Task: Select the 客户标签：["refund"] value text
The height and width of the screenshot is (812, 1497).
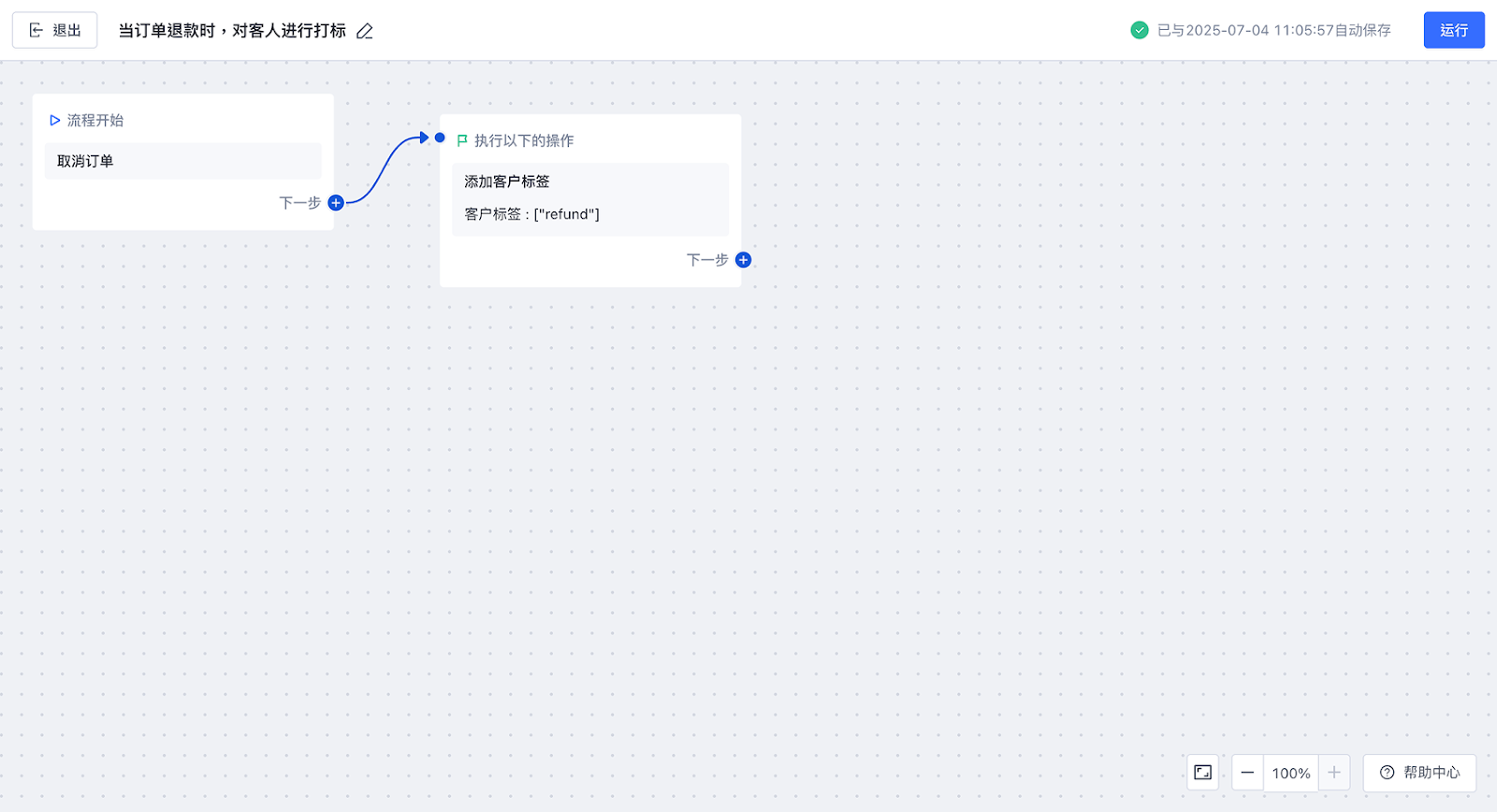Action: pyautogui.click(x=531, y=214)
